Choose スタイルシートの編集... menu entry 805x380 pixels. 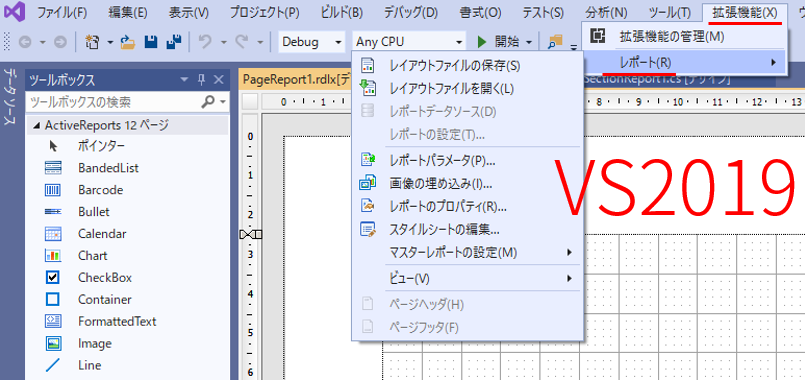467,230
